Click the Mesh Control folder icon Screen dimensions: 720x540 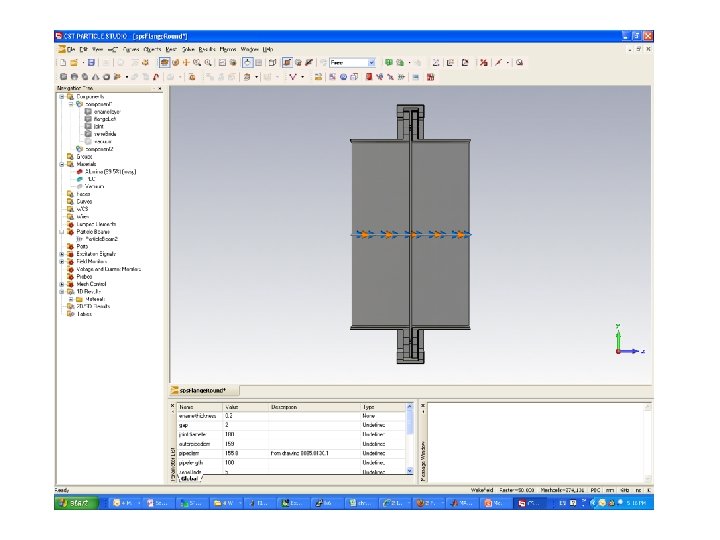pos(69,283)
